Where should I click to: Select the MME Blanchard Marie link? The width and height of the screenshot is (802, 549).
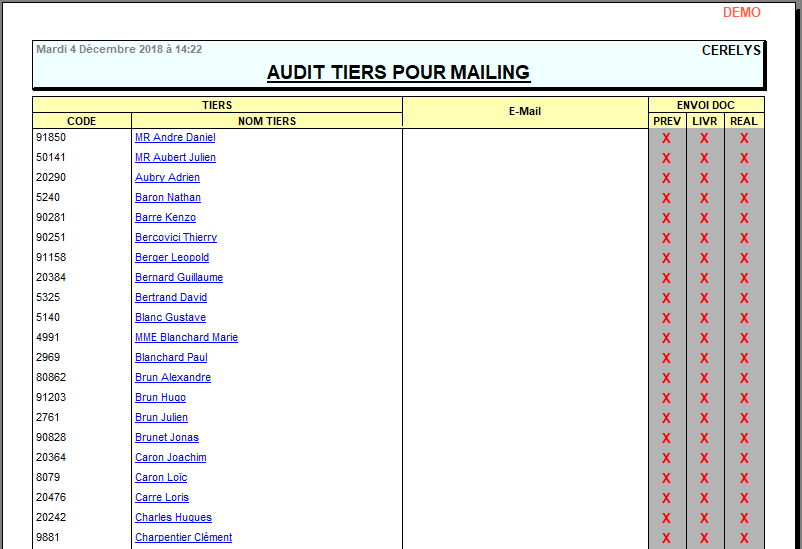(186, 338)
